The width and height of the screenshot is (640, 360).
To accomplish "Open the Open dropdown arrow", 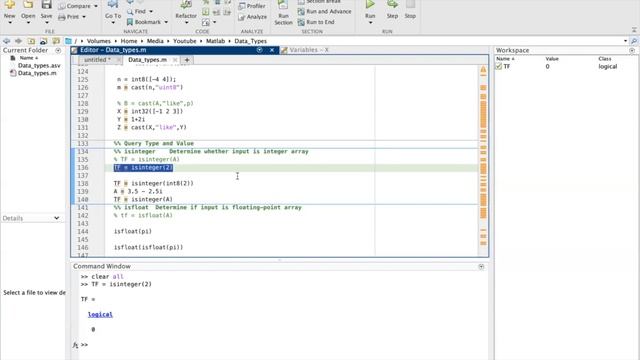I will tap(28, 23).
